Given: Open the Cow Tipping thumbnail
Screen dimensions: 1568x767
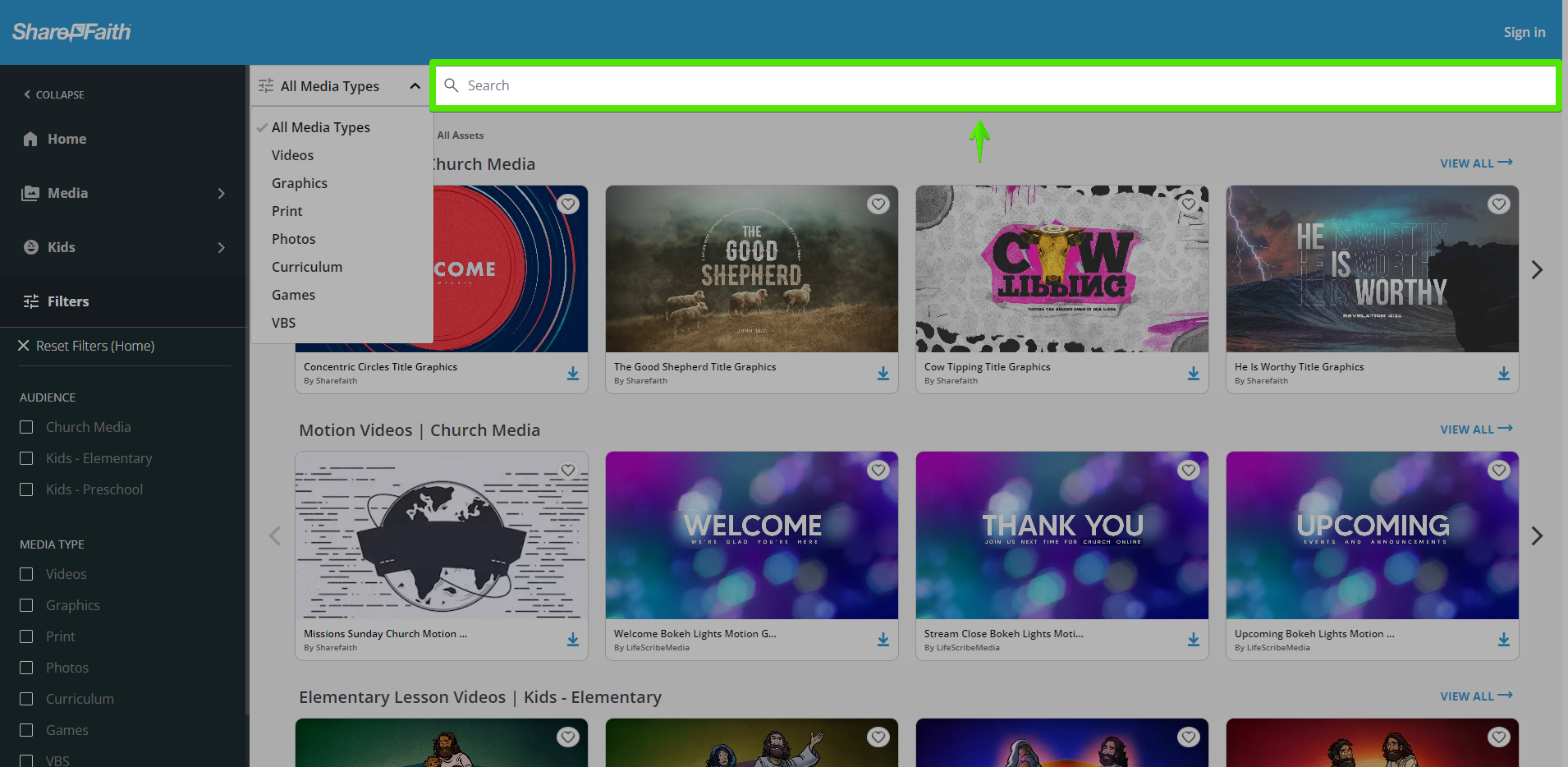Looking at the screenshot, I should (x=1062, y=269).
